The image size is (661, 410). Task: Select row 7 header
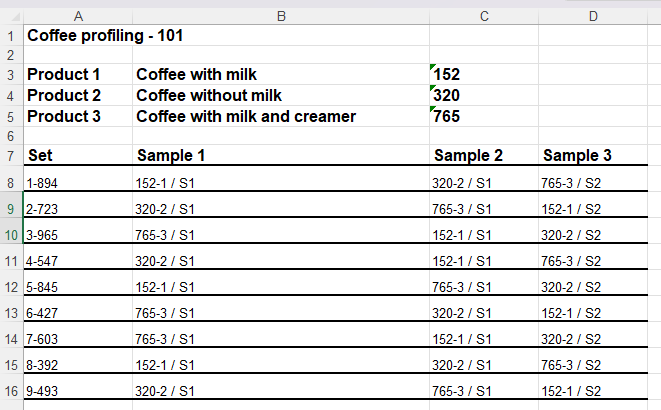[x=11, y=156]
